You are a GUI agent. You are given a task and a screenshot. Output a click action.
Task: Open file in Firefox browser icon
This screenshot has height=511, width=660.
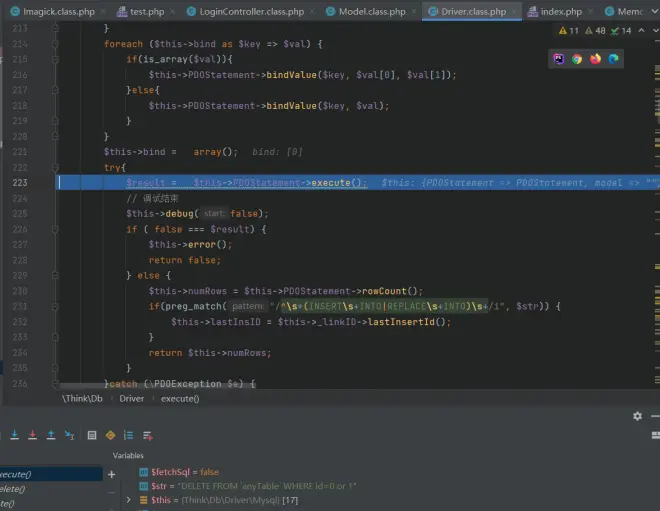(x=595, y=58)
